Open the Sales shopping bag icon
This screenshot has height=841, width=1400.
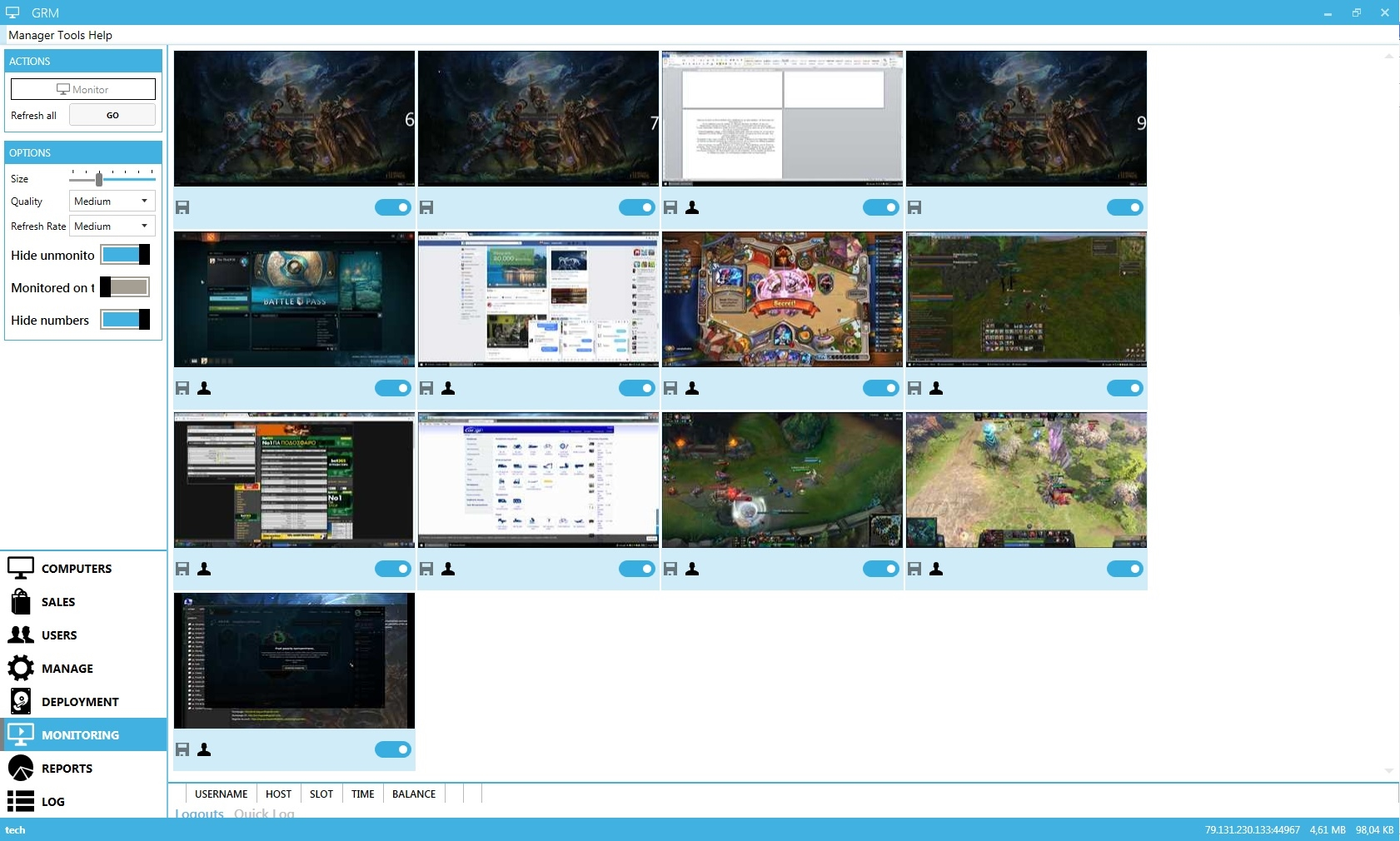pos(21,601)
